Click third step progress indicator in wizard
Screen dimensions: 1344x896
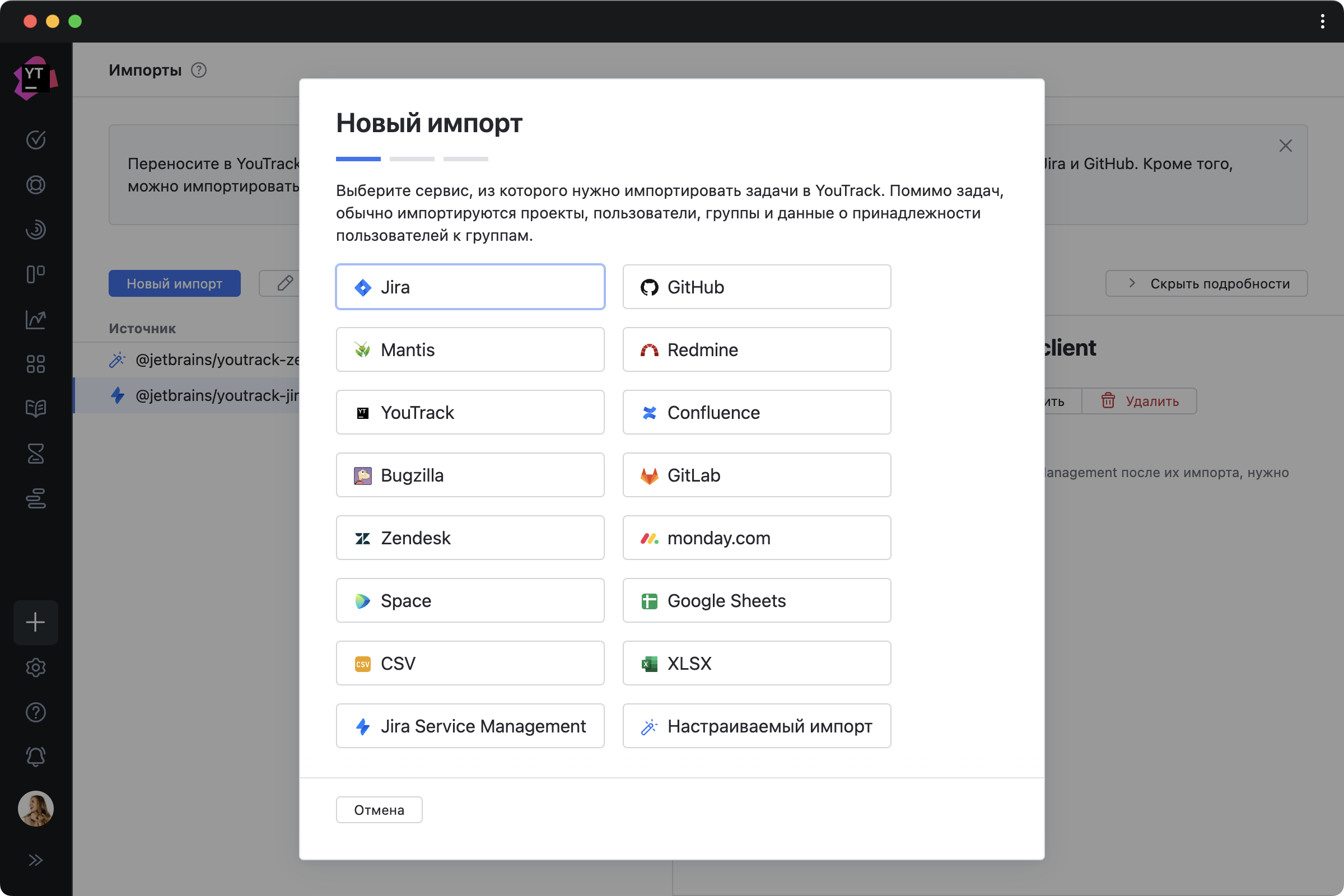click(x=466, y=159)
